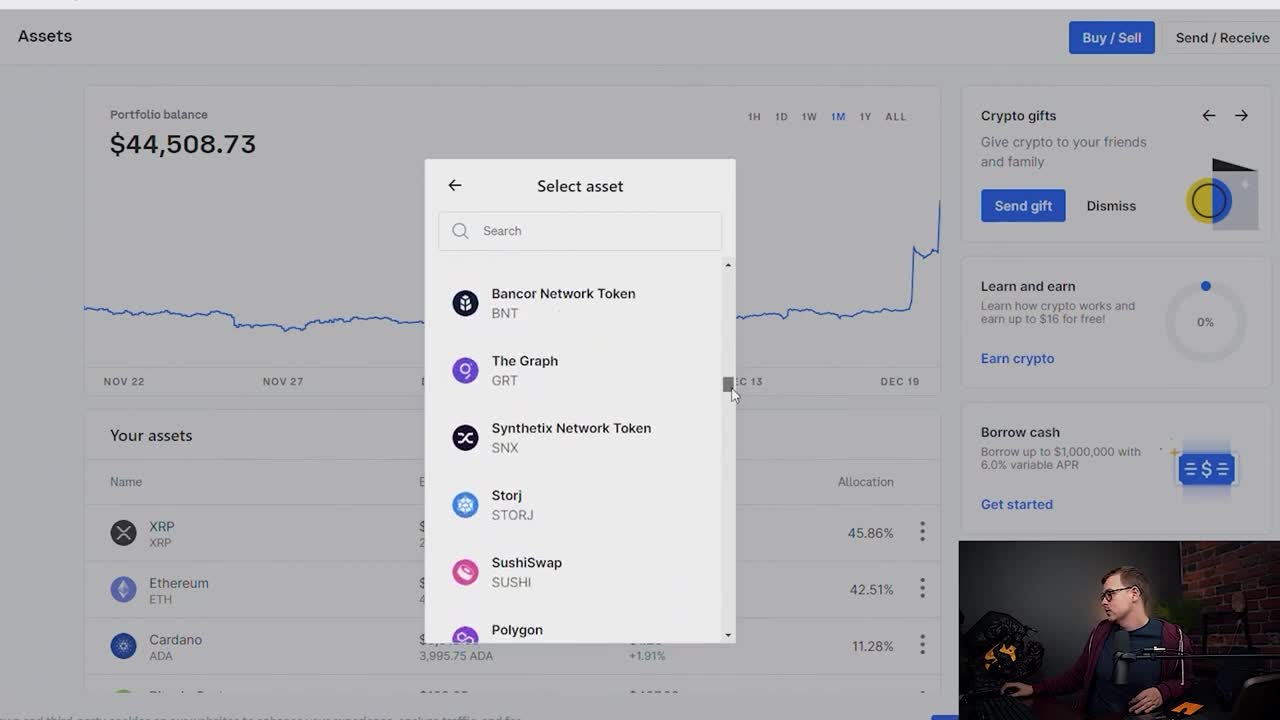1280x720 pixels.
Task: Click the Allocation column header
Action: tap(865, 482)
